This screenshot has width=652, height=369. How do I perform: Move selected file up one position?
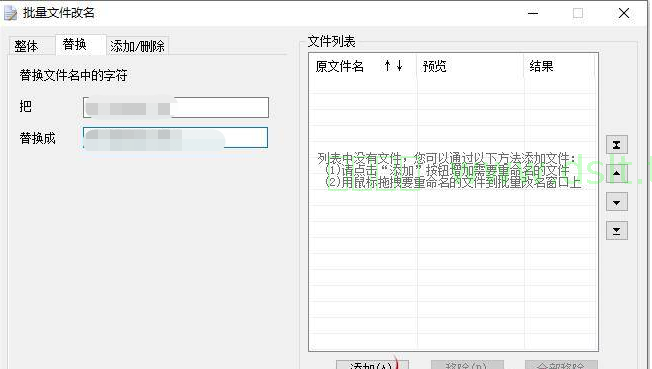[x=617, y=173]
